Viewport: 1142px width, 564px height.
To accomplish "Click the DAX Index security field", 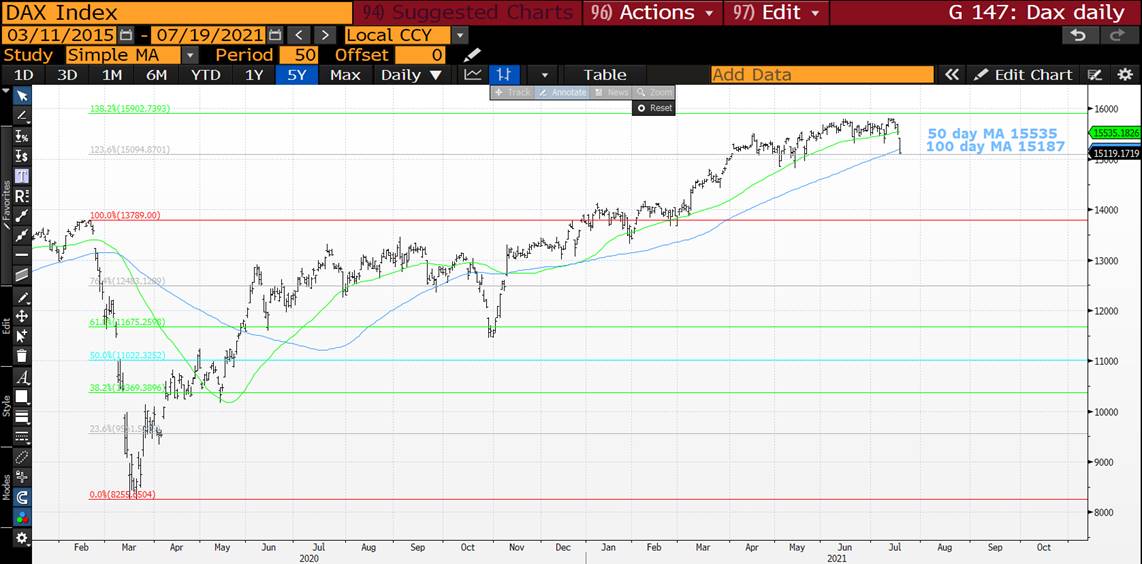I will point(176,12).
